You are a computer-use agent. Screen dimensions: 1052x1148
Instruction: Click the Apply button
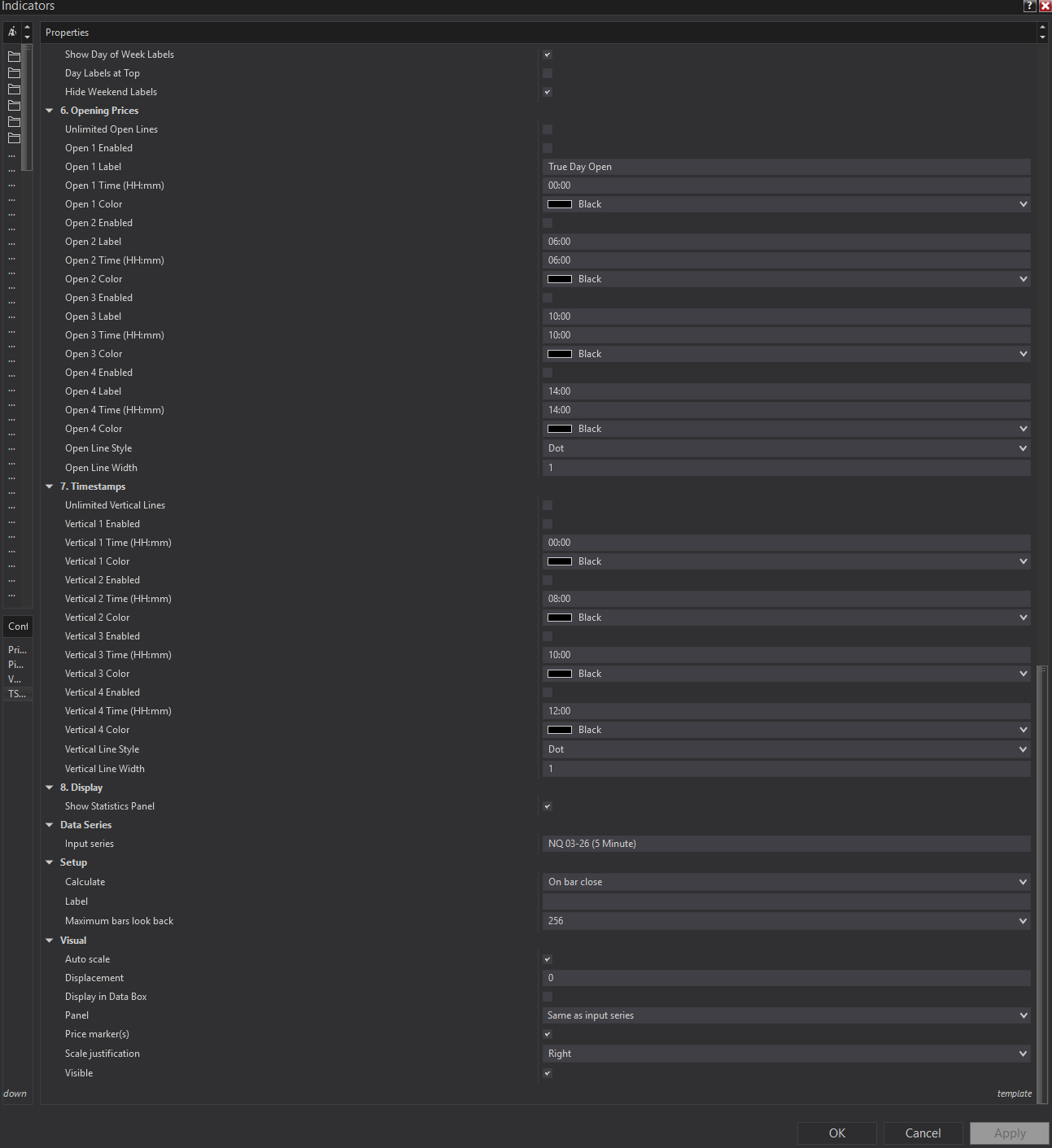click(x=1010, y=1133)
